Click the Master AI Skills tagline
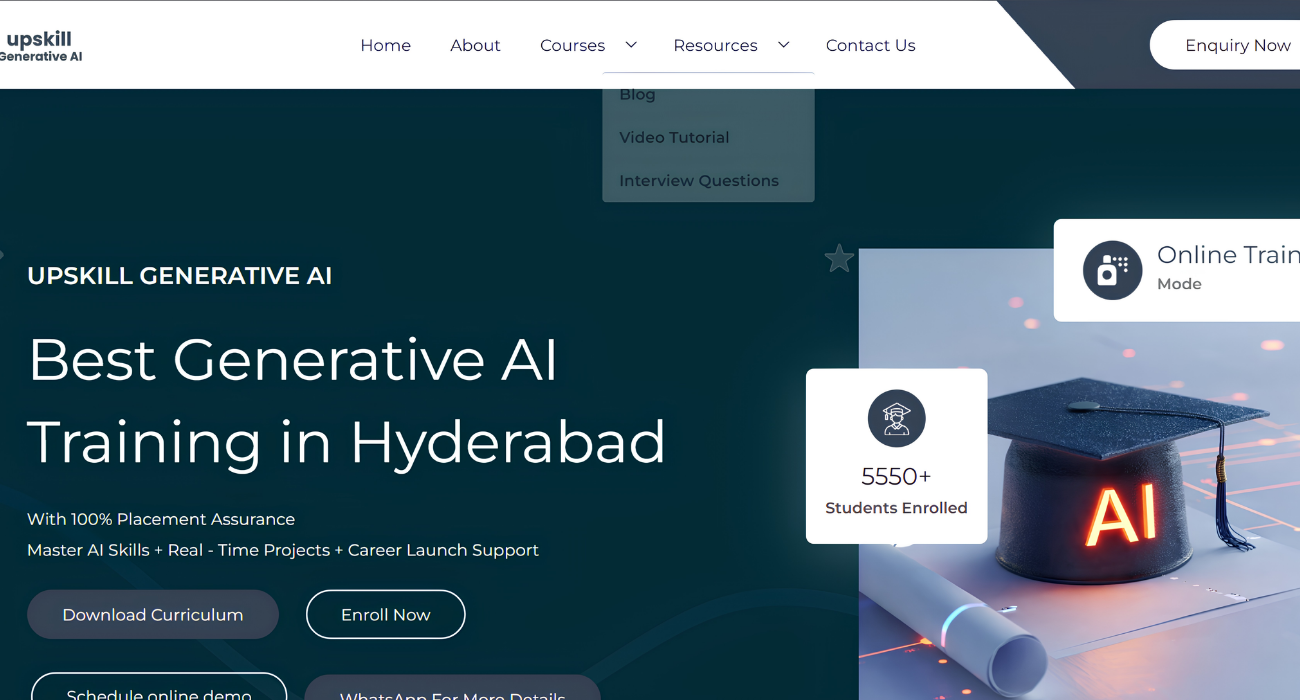The width and height of the screenshot is (1300, 700). [283, 550]
